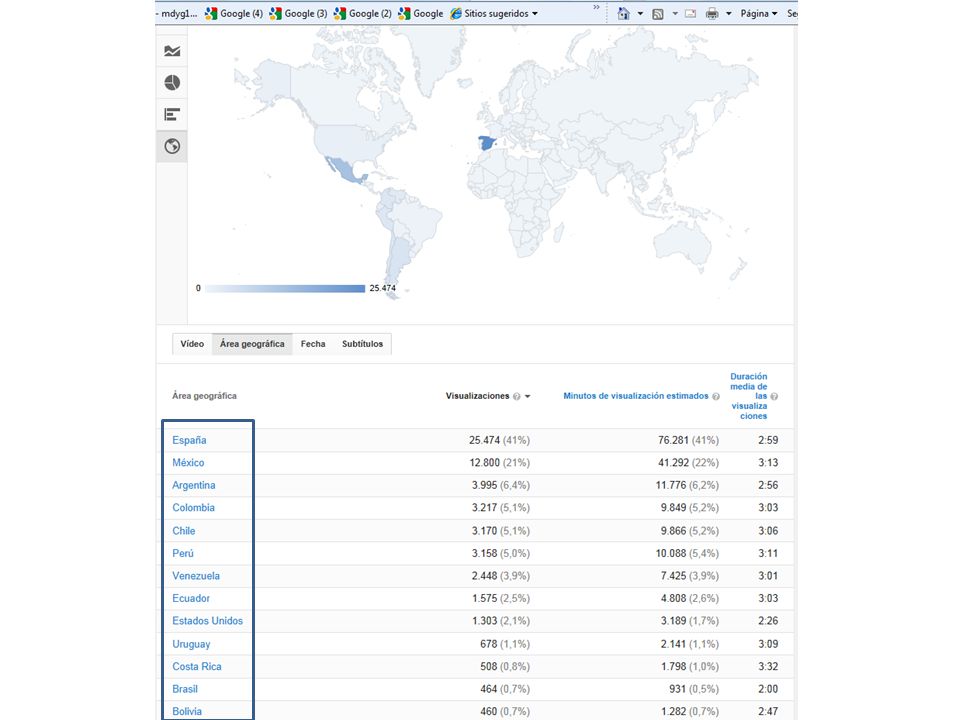The width and height of the screenshot is (960, 720).
Task: Click the printer toolbar icon
Action: point(712,13)
